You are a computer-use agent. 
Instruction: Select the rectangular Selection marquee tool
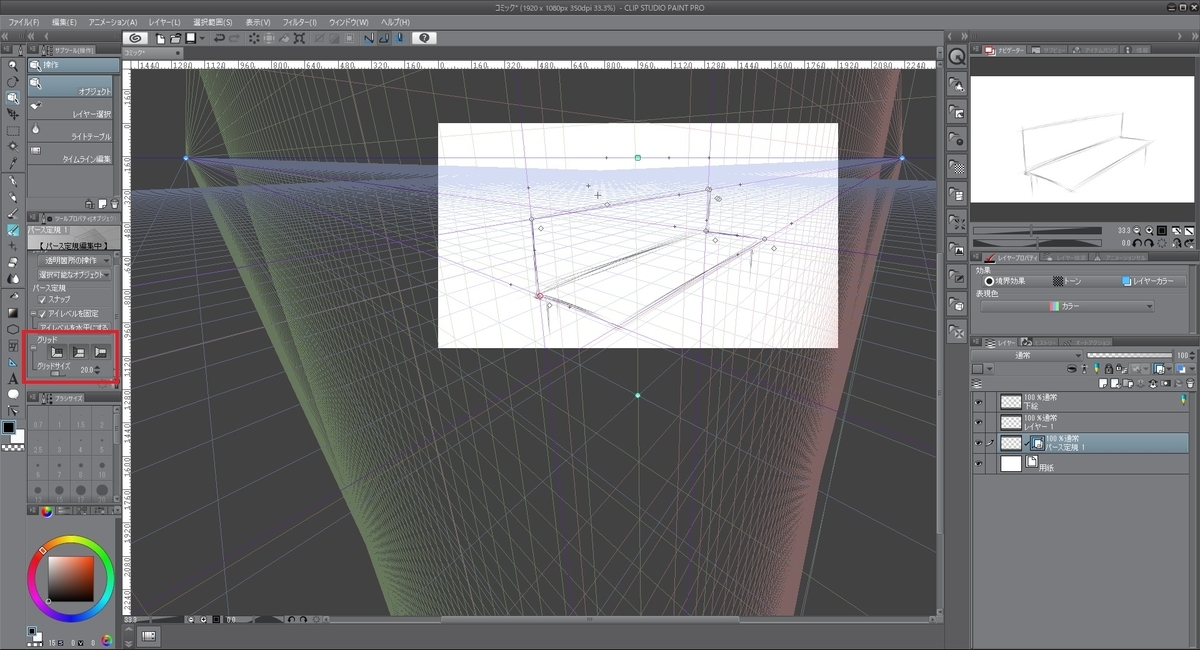13,131
